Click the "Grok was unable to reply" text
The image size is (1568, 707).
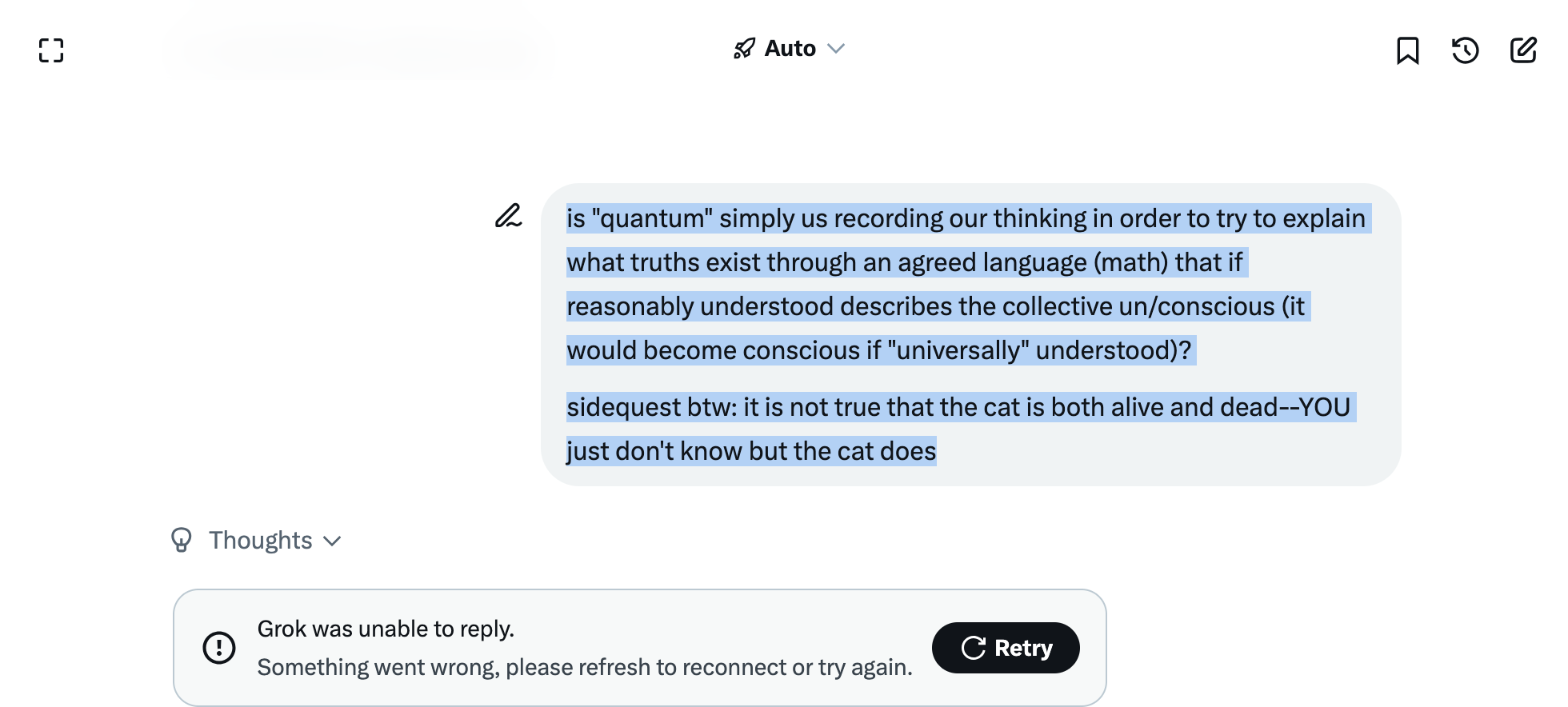386,629
